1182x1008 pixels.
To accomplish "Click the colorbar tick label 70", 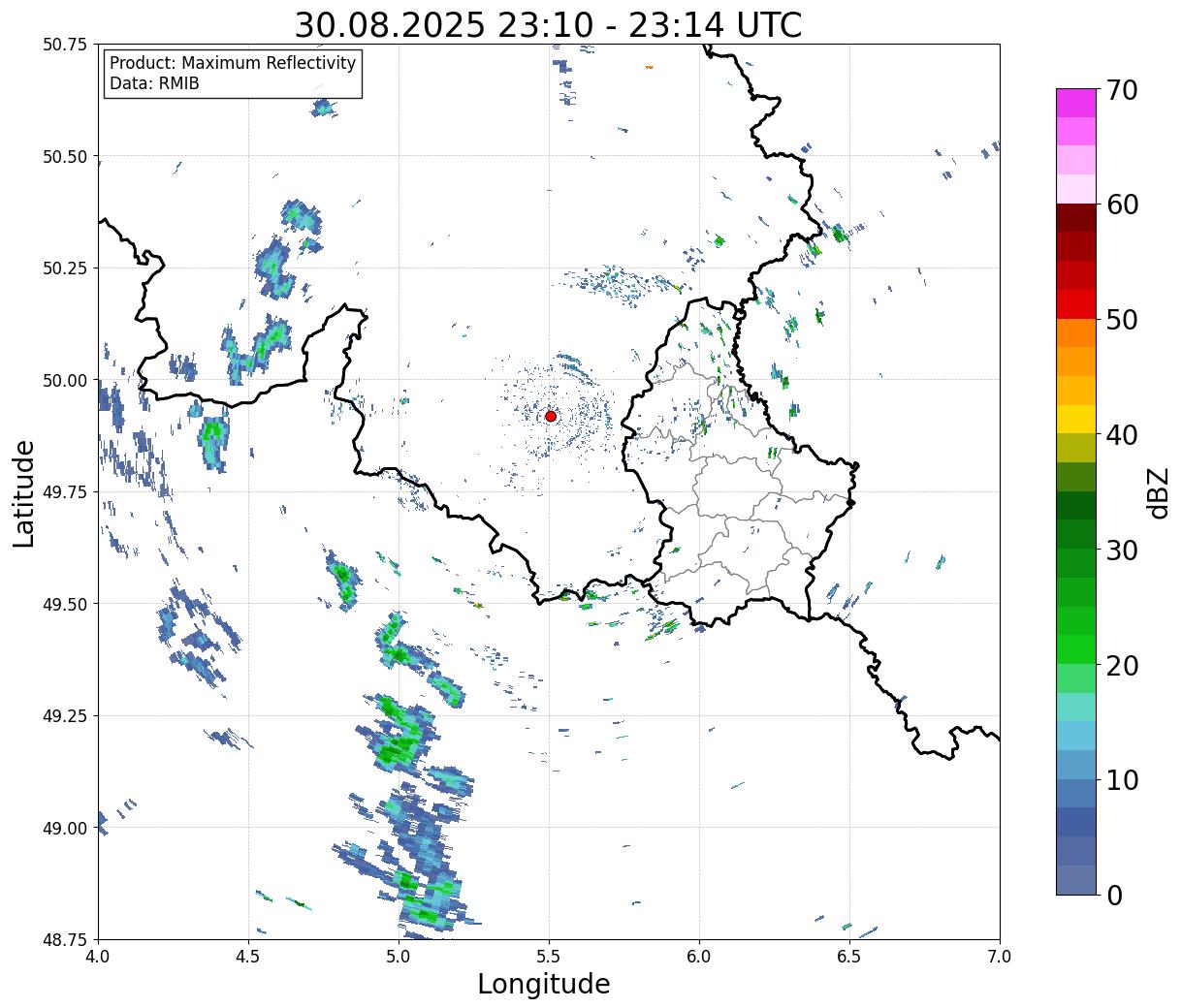I will (1121, 89).
